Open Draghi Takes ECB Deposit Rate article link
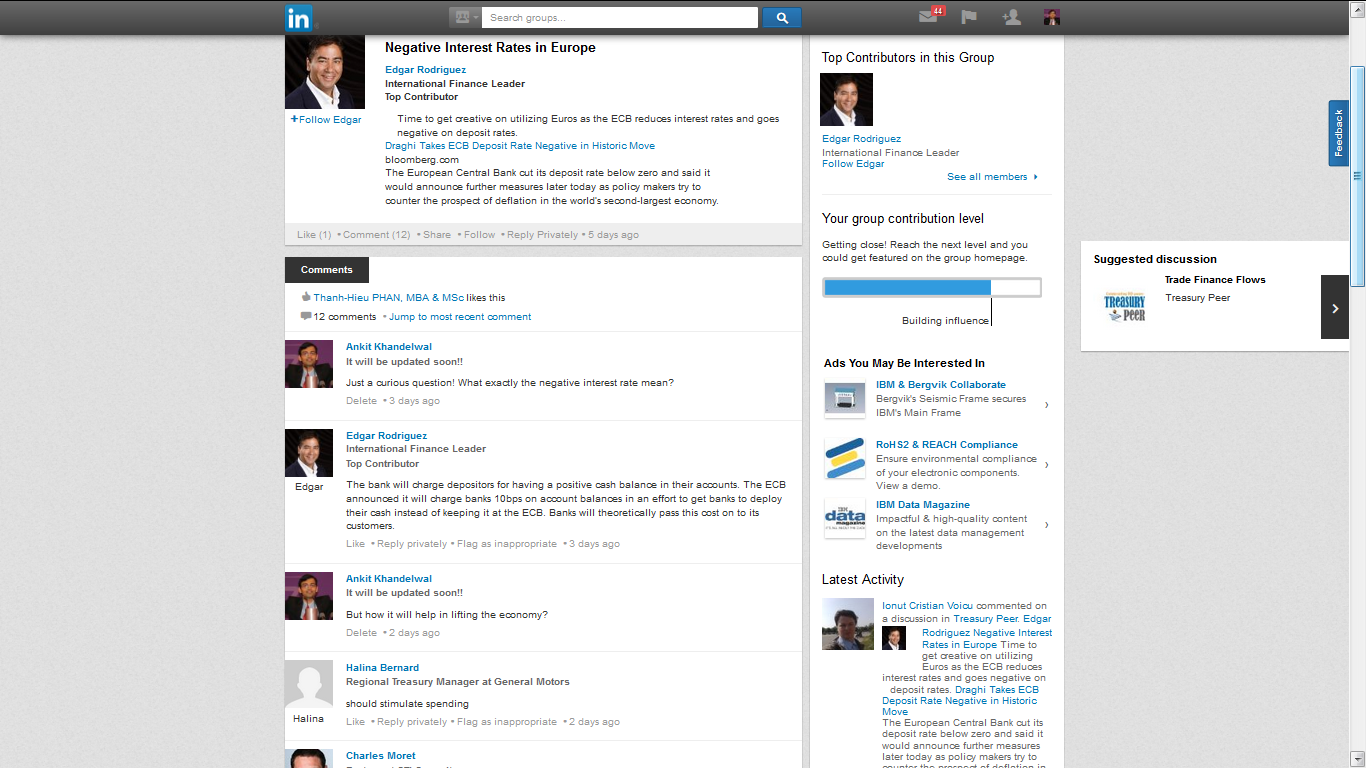1366x768 pixels. (520, 146)
